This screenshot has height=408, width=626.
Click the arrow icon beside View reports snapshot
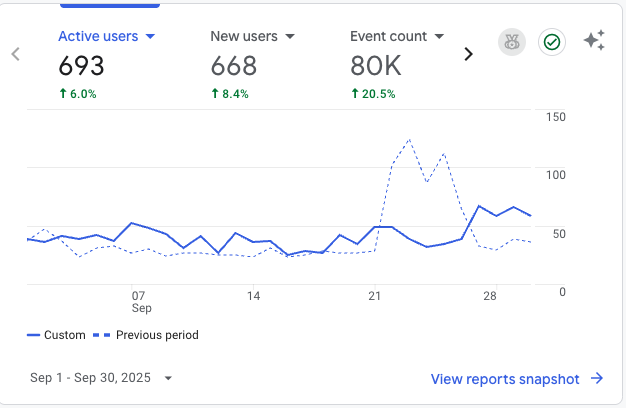[597, 378]
